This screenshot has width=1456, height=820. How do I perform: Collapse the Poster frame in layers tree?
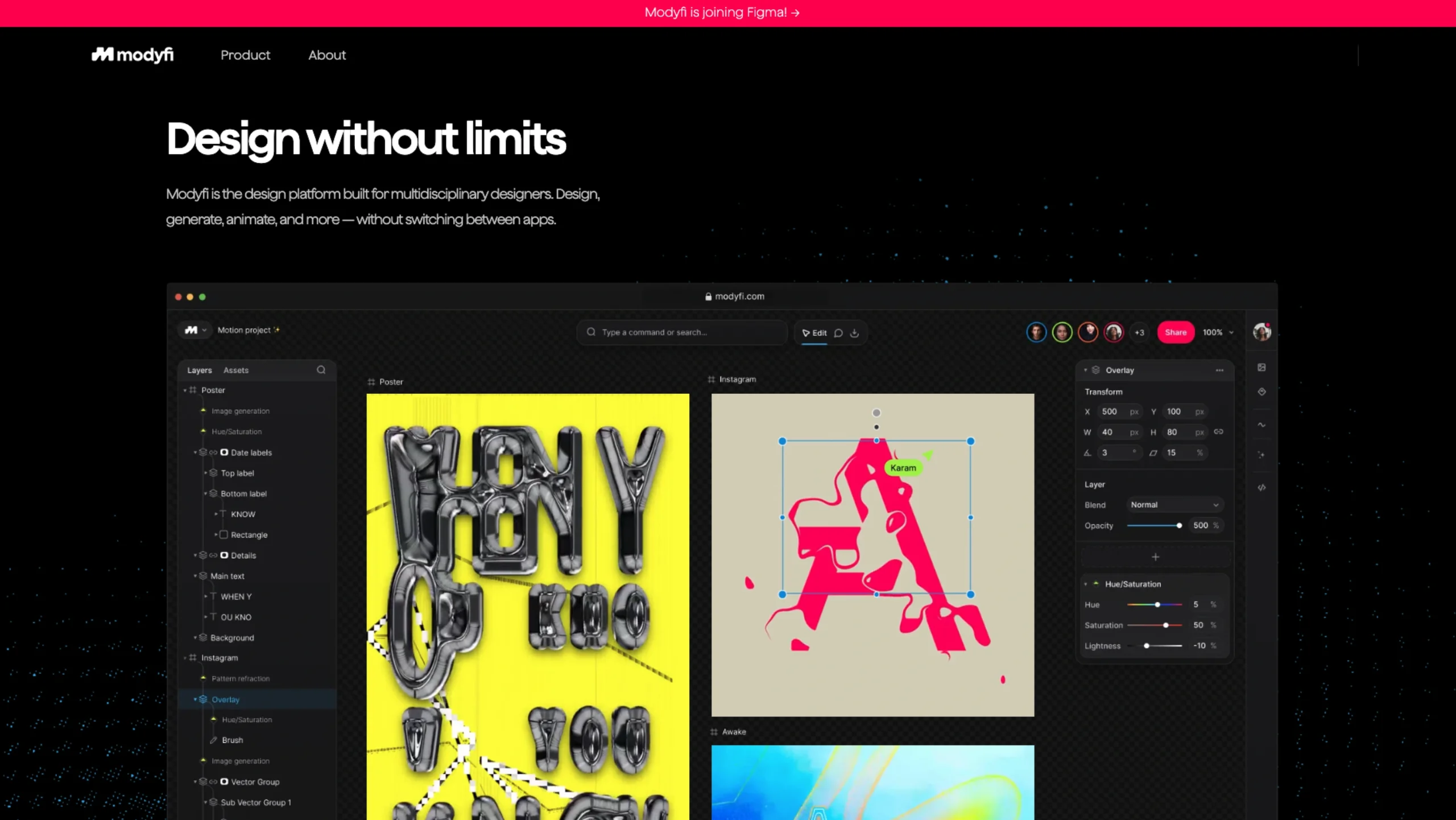tap(185, 390)
